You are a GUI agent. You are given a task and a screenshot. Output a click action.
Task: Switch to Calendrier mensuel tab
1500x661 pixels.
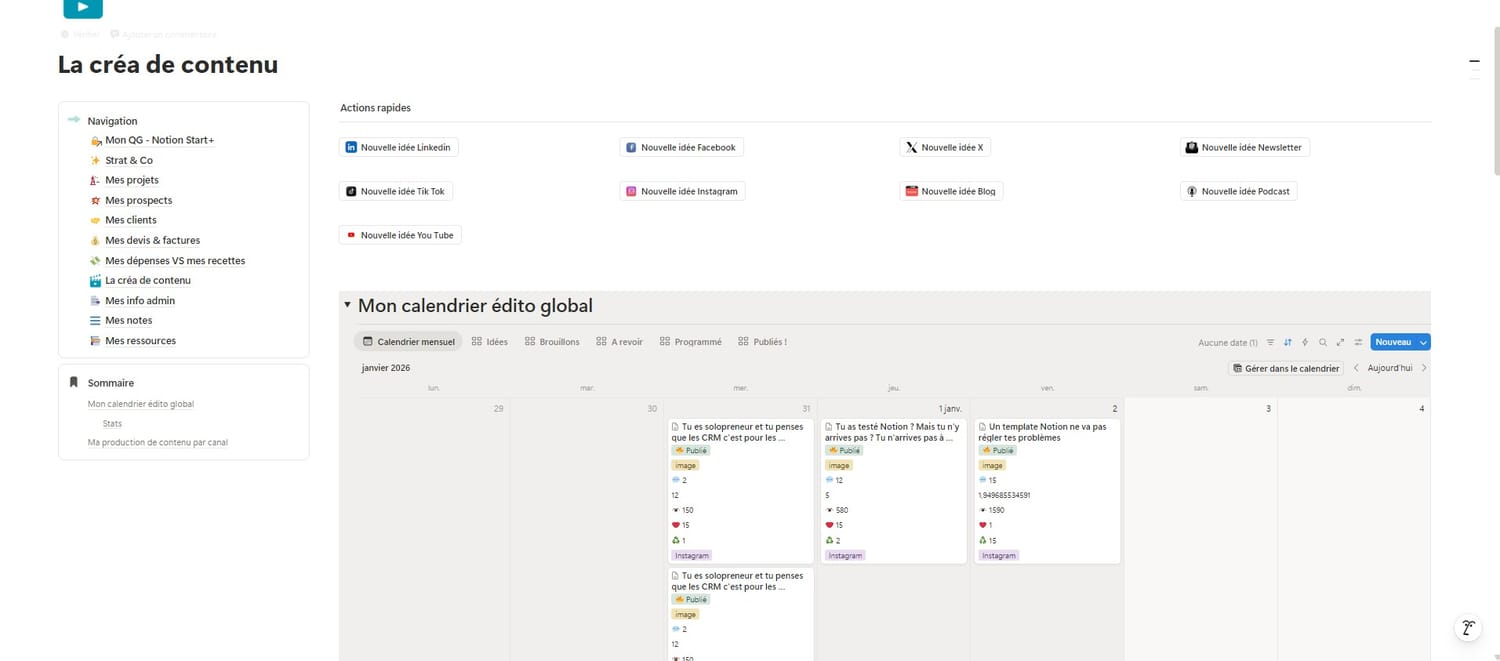pyautogui.click(x=408, y=342)
